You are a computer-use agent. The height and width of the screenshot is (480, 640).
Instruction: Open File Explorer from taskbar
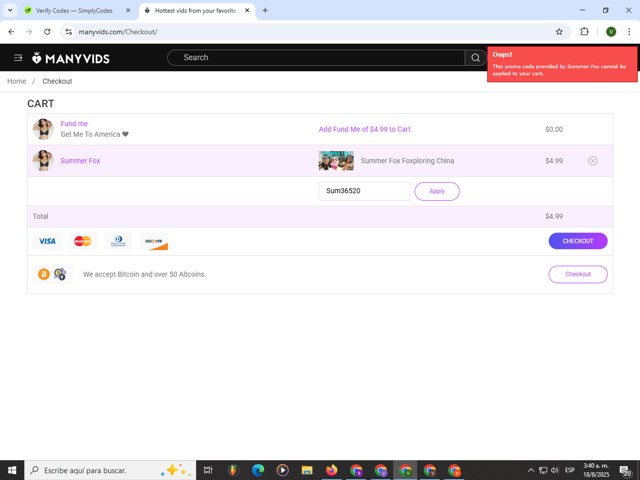click(307, 470)
